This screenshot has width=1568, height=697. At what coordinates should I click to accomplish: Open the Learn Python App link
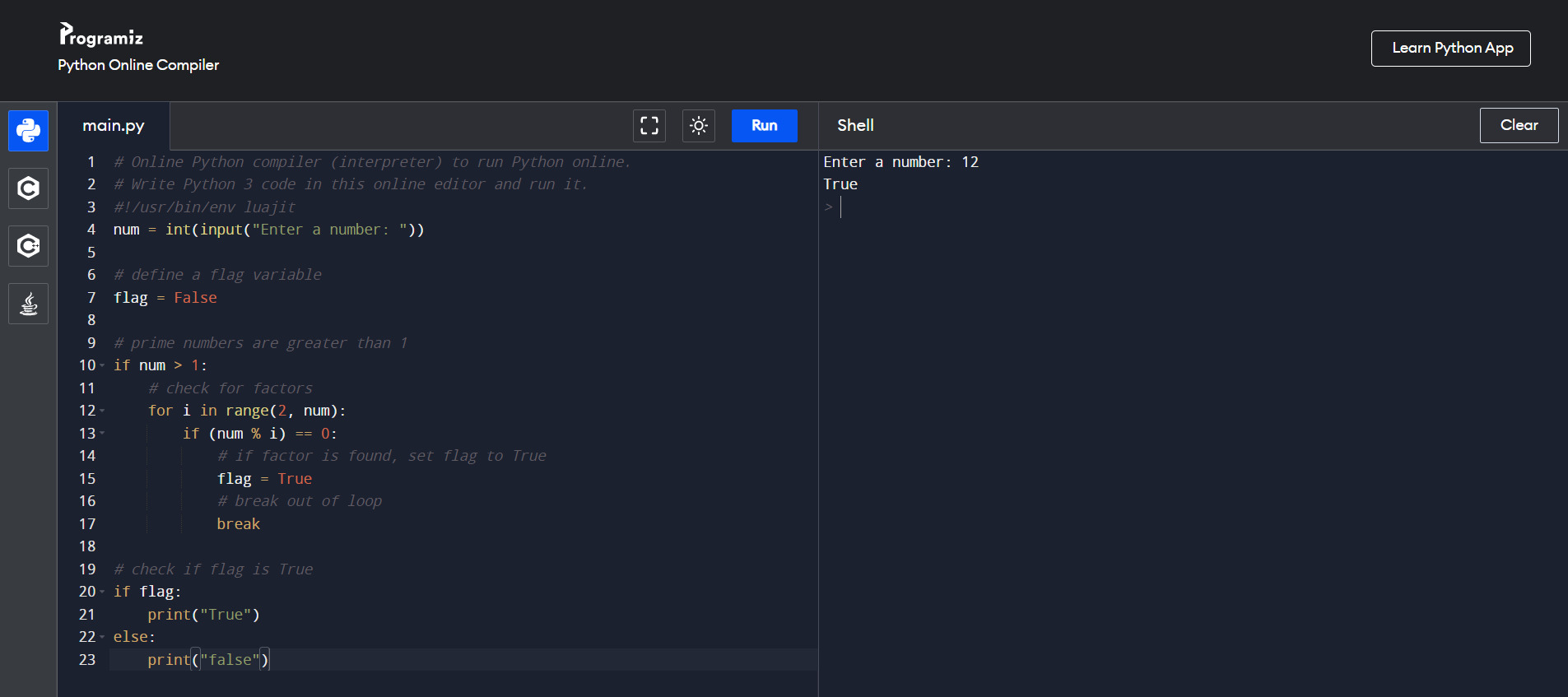(1450, 49)
